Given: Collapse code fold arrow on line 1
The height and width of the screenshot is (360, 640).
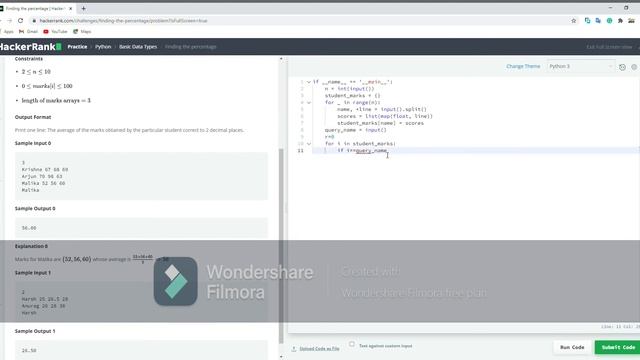Looking at the screenshot, I should click(x=309, y=82).
